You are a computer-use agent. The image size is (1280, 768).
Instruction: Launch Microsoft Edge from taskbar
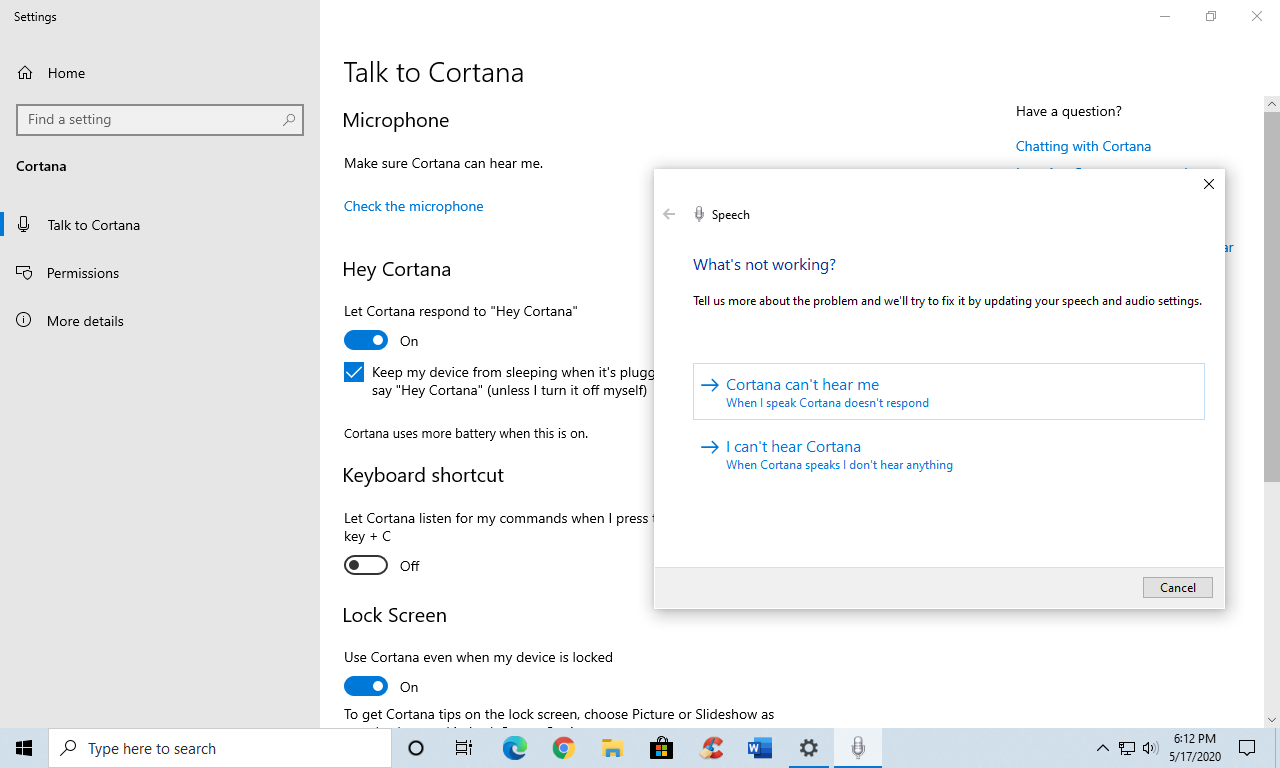coord(514,748)
